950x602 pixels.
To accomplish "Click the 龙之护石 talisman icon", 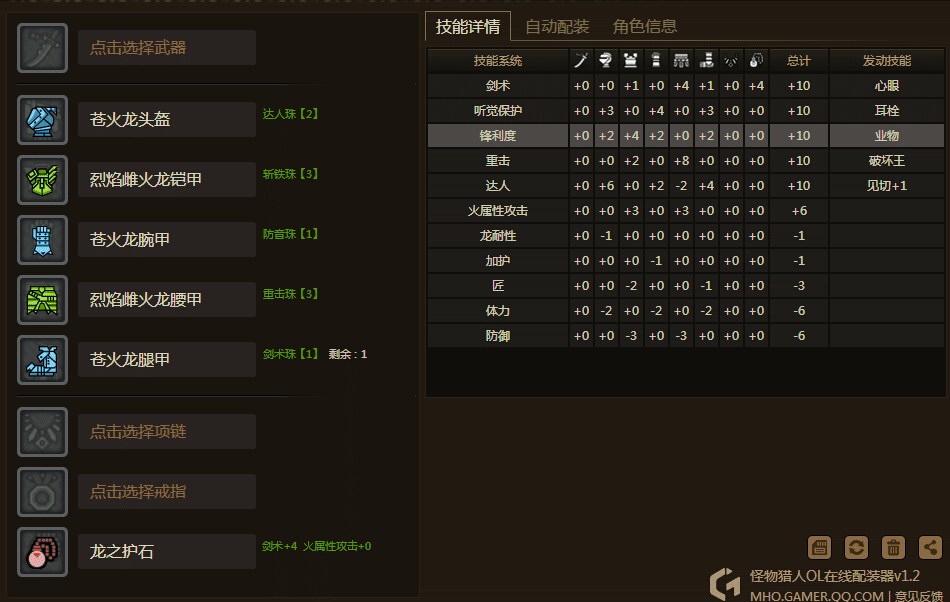I will click(x=42, y=552).
